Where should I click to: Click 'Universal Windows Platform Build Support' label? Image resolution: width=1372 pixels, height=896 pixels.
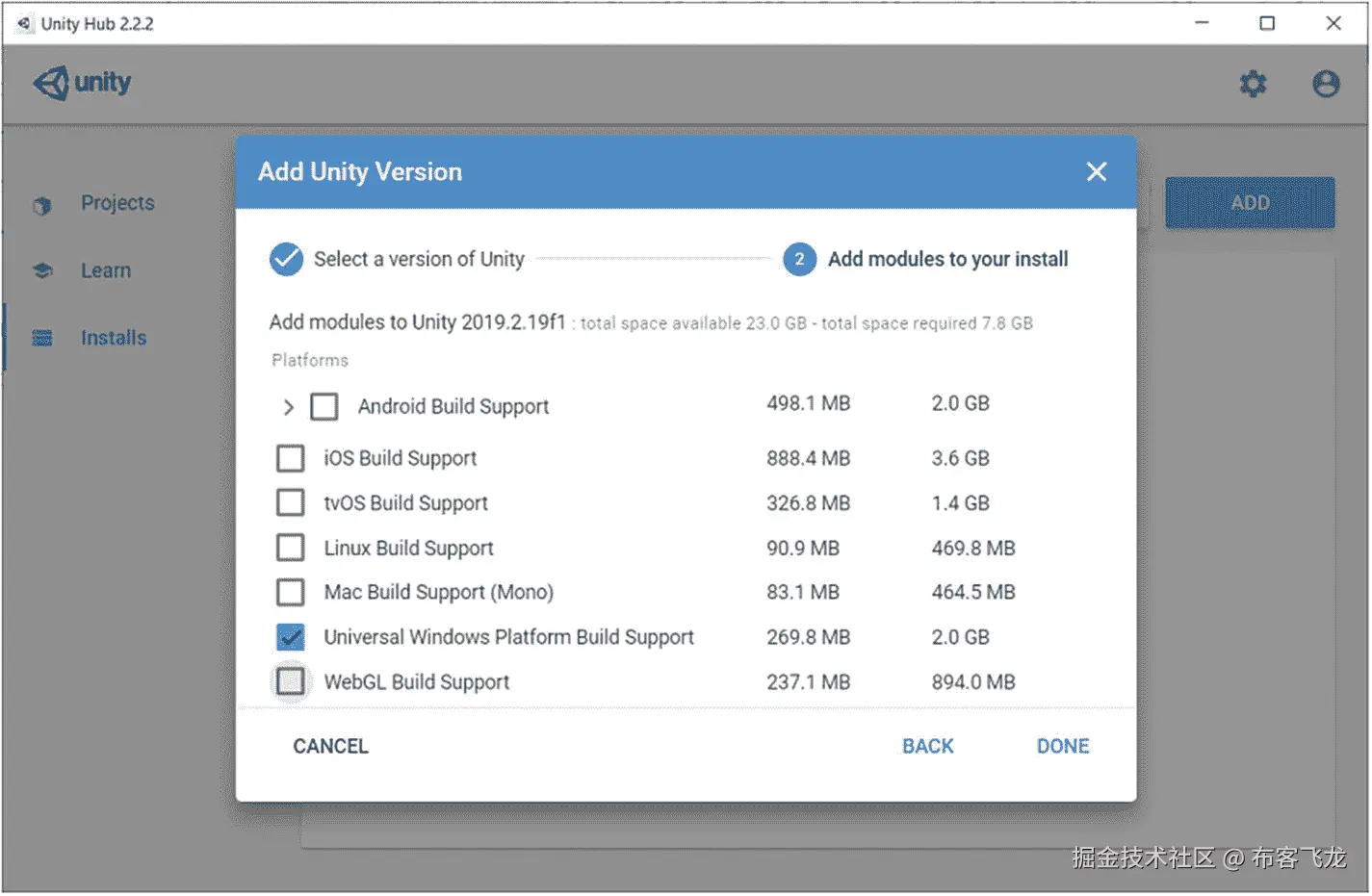coord(508,638)
